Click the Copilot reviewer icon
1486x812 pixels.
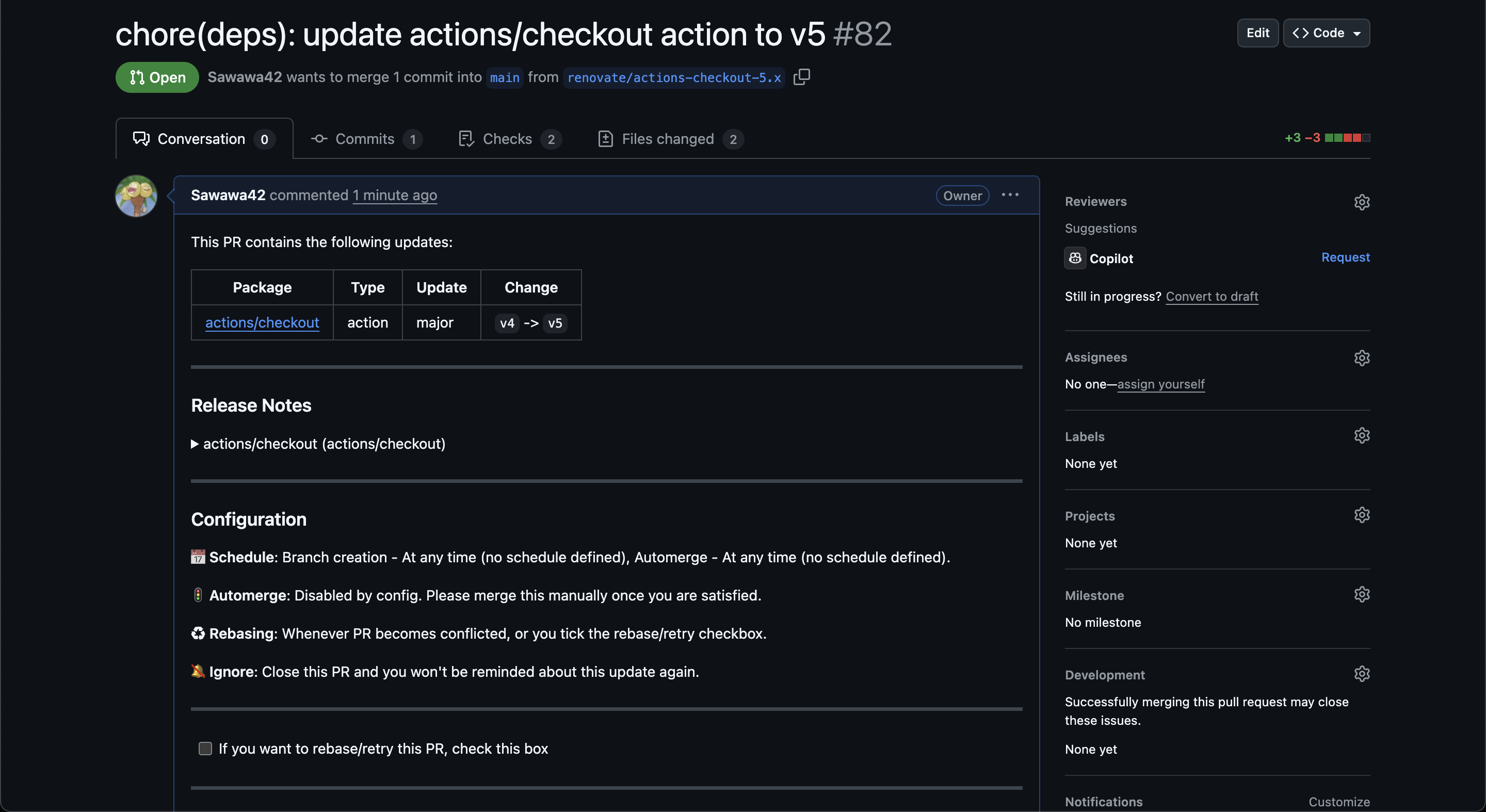[1075, 258]
